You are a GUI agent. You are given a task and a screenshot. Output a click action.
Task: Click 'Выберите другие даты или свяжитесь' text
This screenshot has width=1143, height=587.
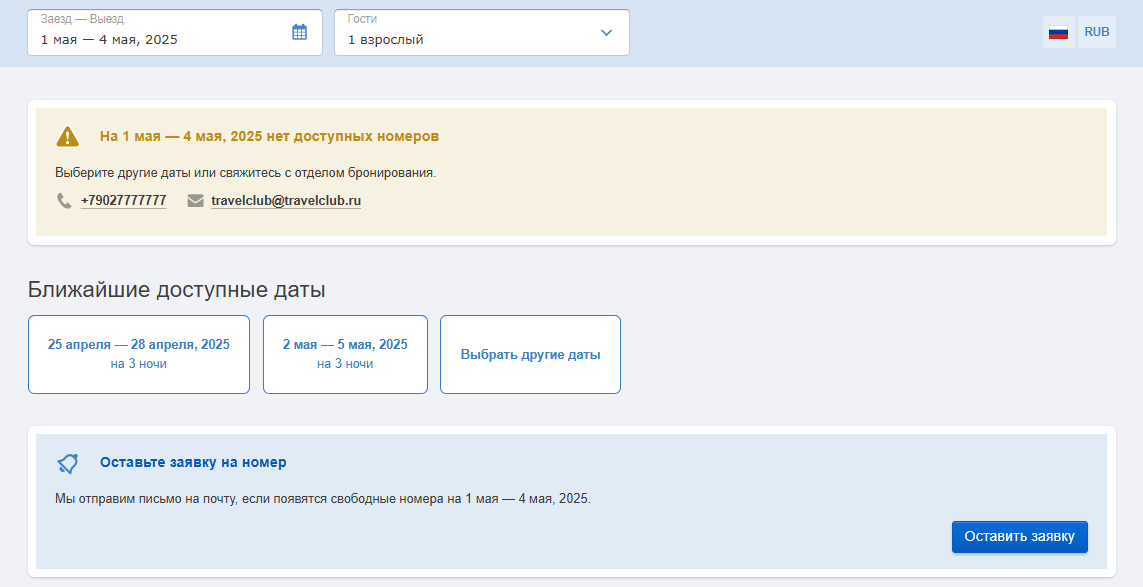246,173
